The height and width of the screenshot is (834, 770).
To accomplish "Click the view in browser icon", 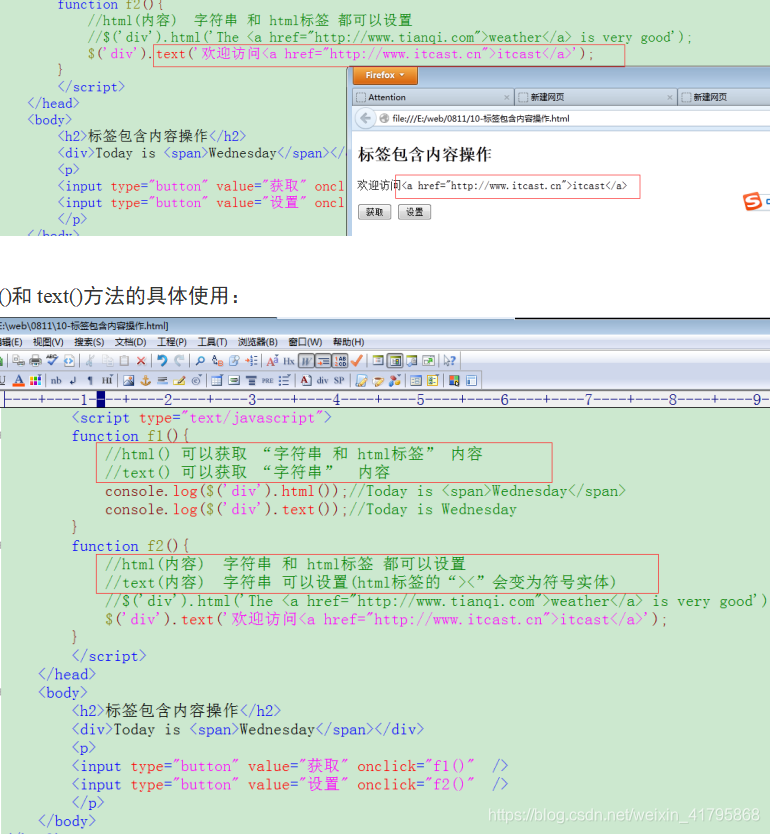I will (x=69, y=361).
